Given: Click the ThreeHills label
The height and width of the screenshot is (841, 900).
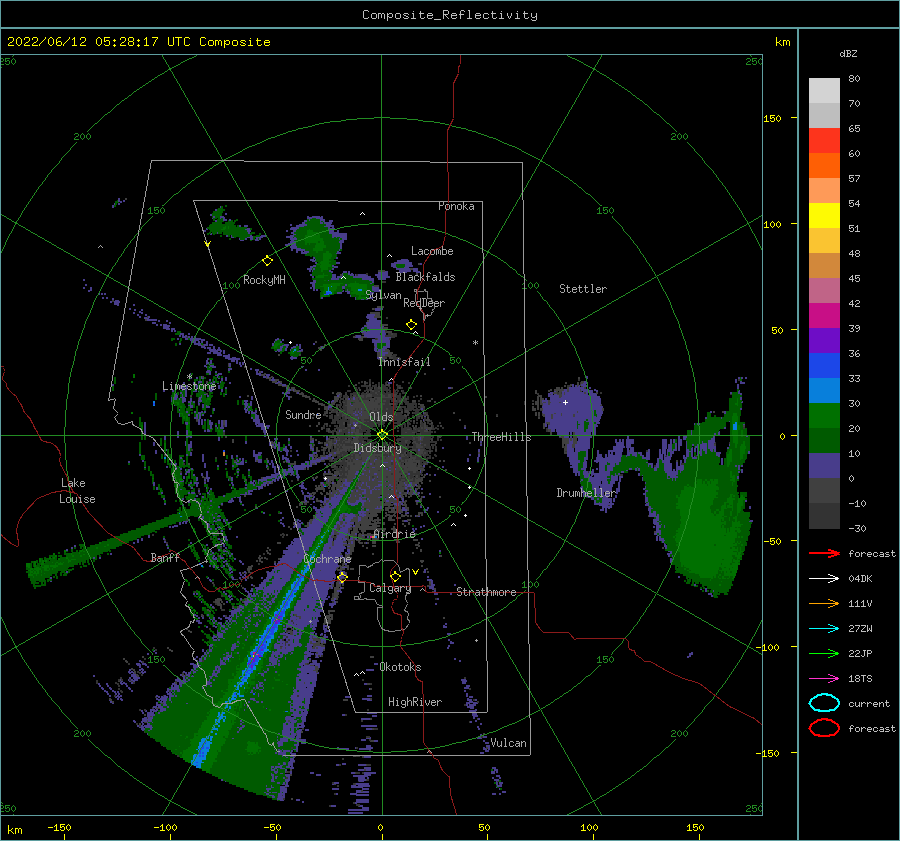Looking at the screenshot, I should tap(502, 437).
